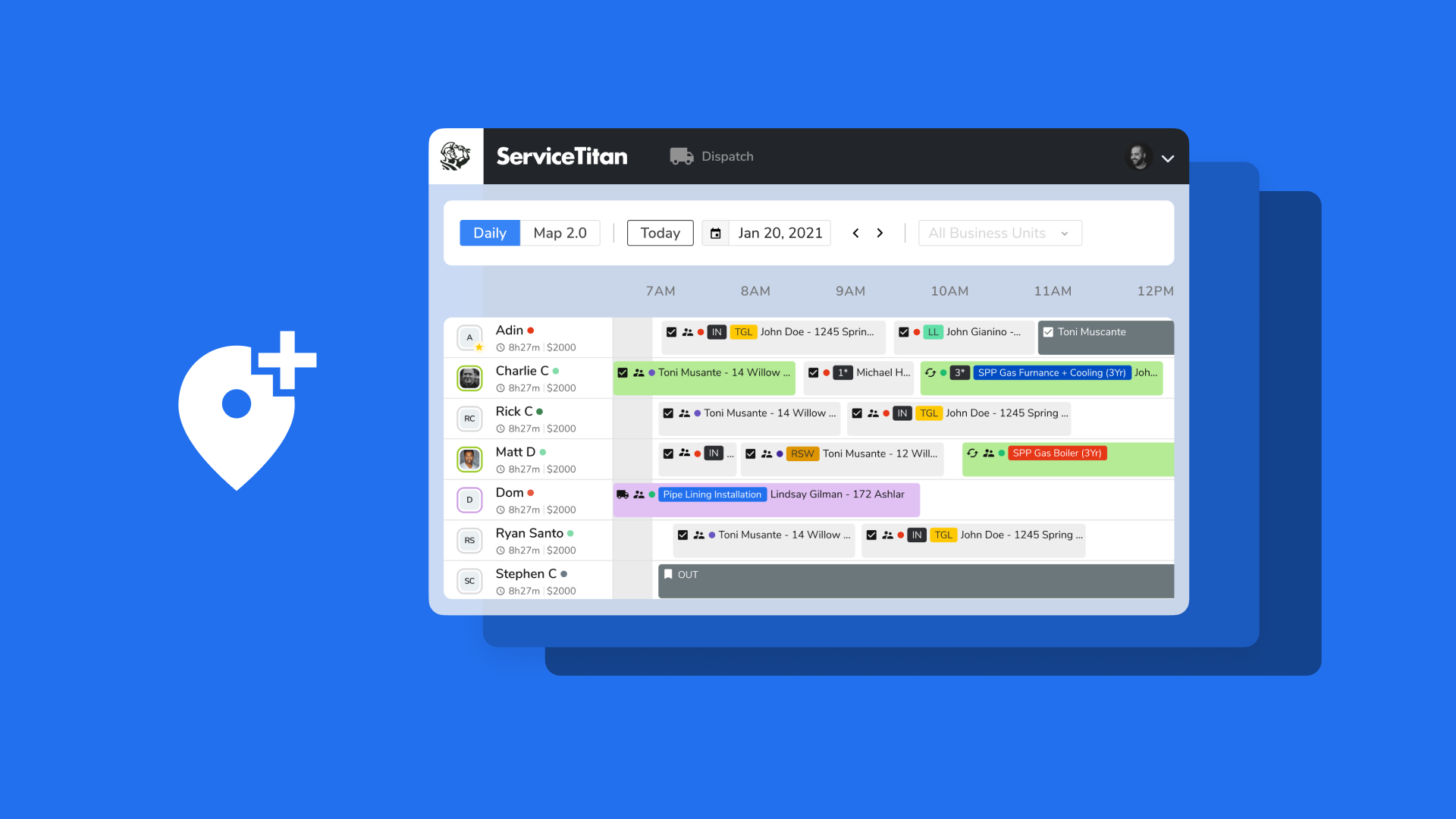Click recurring icon on SPP Gas Furnance job
This screenshot has height=819, width=1456.
[930, 372]
